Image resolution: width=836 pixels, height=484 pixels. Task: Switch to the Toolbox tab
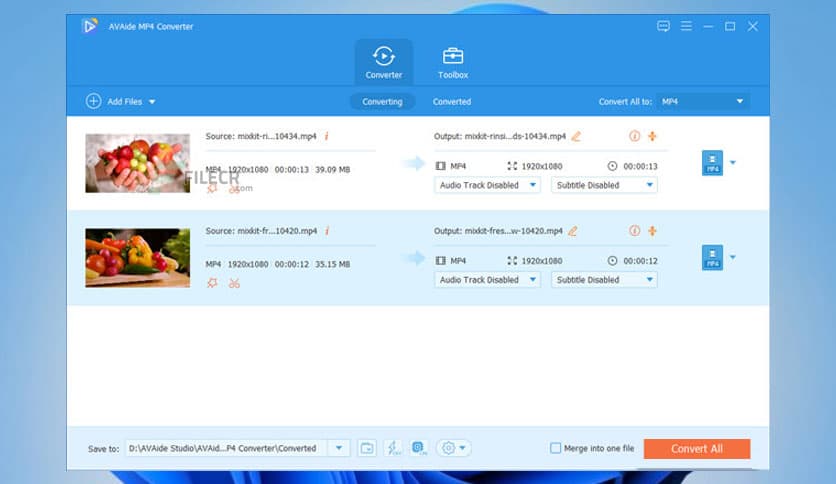(x=453, y=62)
